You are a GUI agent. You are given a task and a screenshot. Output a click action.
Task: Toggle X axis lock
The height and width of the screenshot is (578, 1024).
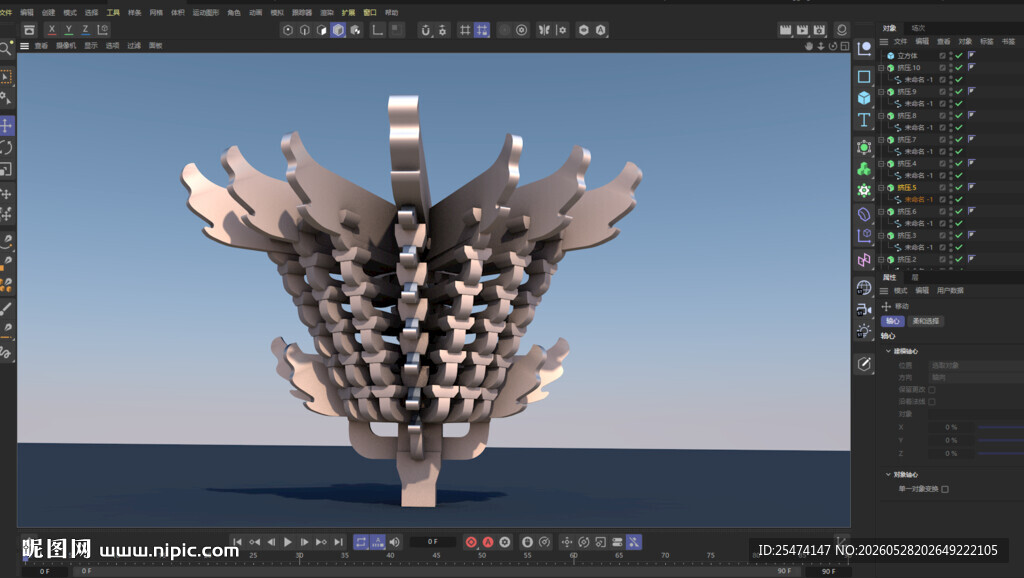tap(52, 30)
